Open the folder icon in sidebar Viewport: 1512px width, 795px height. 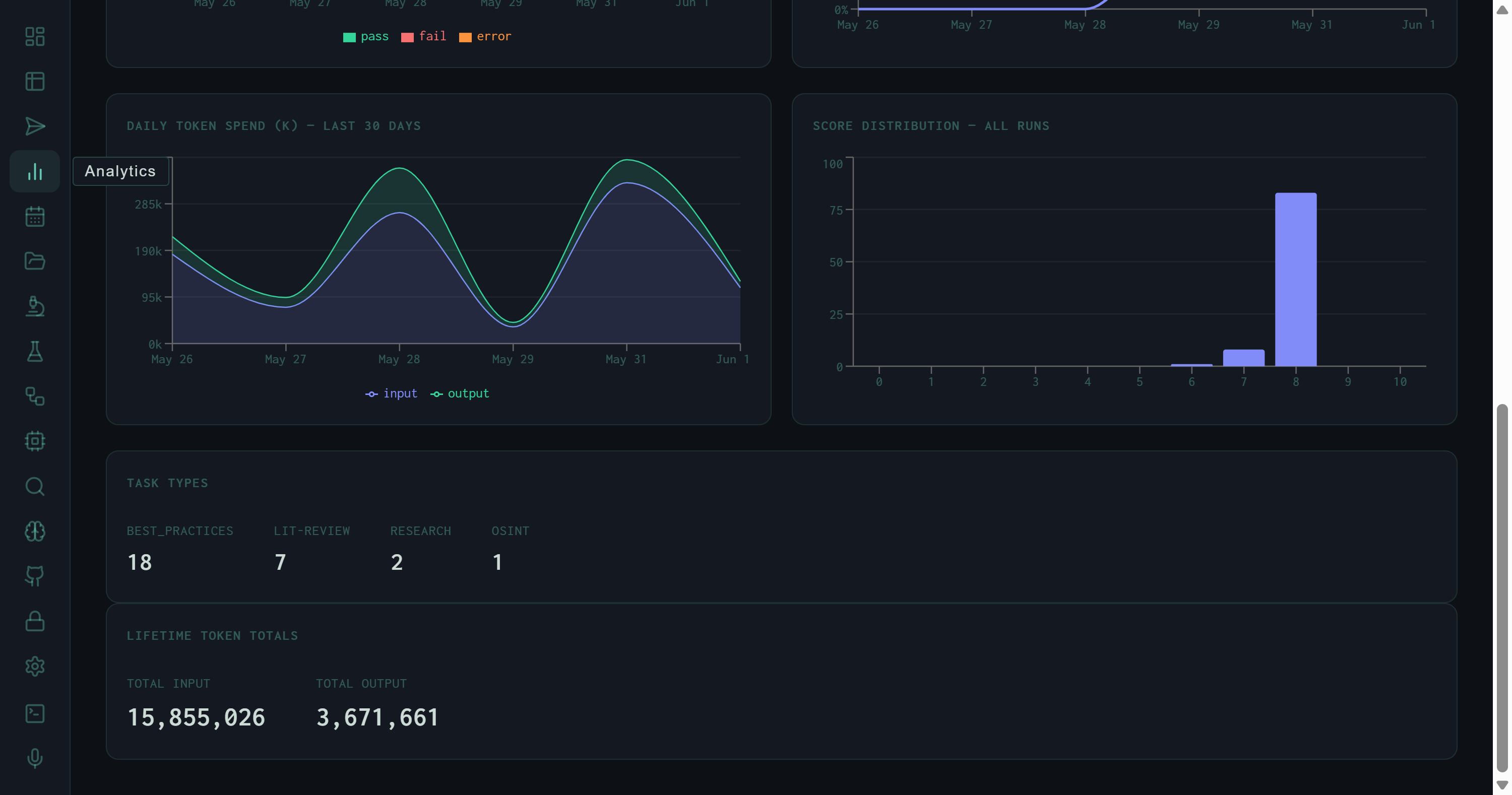[35, 261]
